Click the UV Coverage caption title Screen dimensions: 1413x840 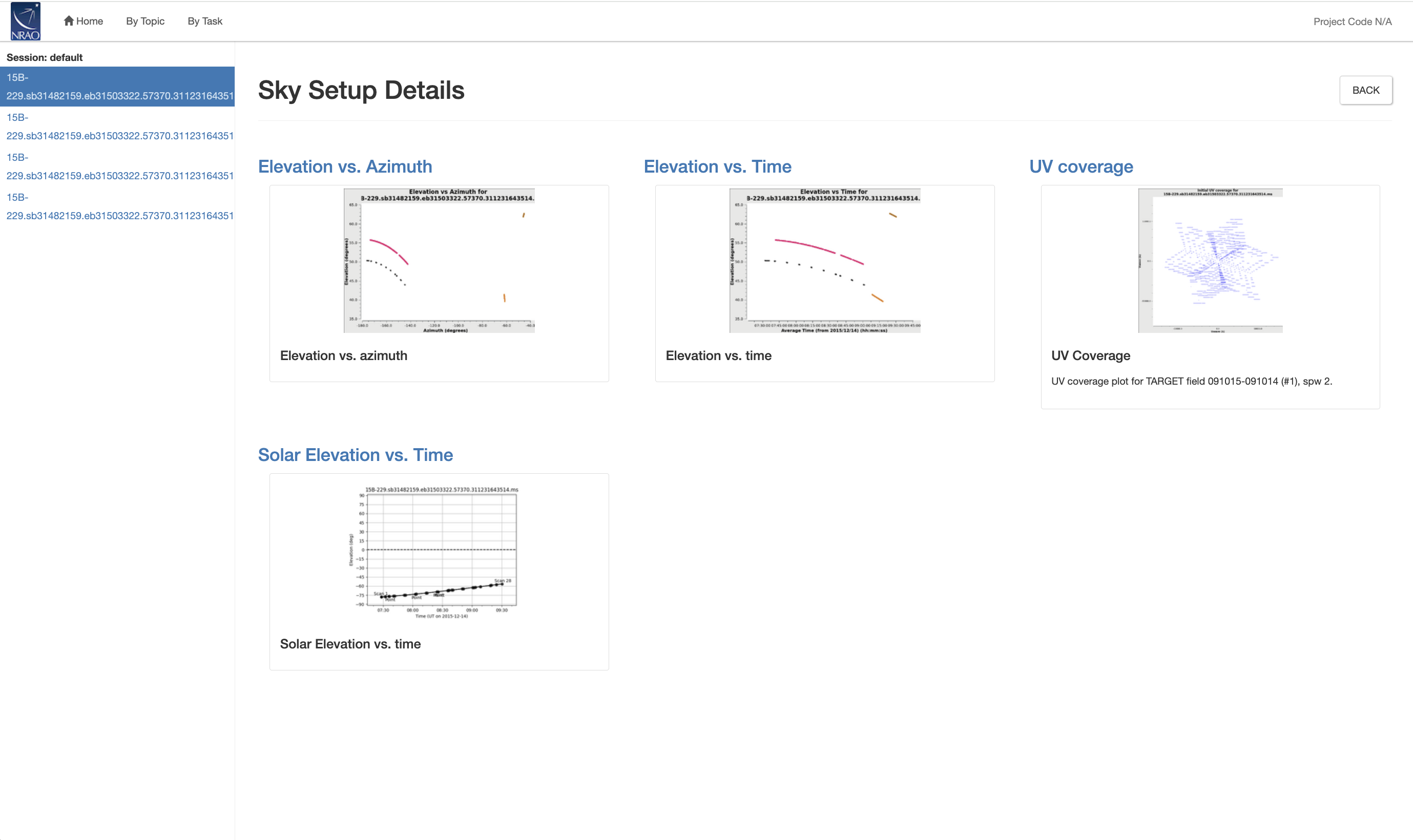point(1090,355)
